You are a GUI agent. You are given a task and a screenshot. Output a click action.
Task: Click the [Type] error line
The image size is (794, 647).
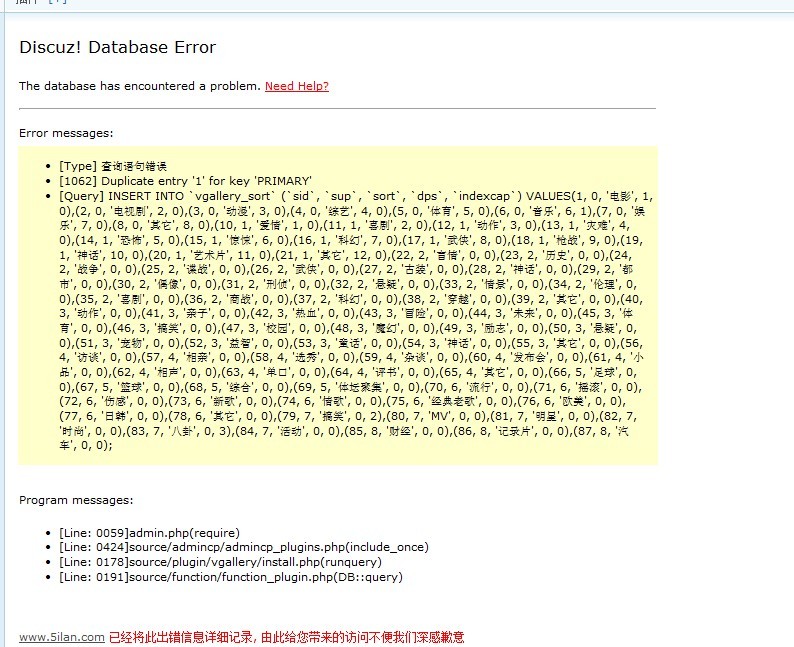click(113, 166)
